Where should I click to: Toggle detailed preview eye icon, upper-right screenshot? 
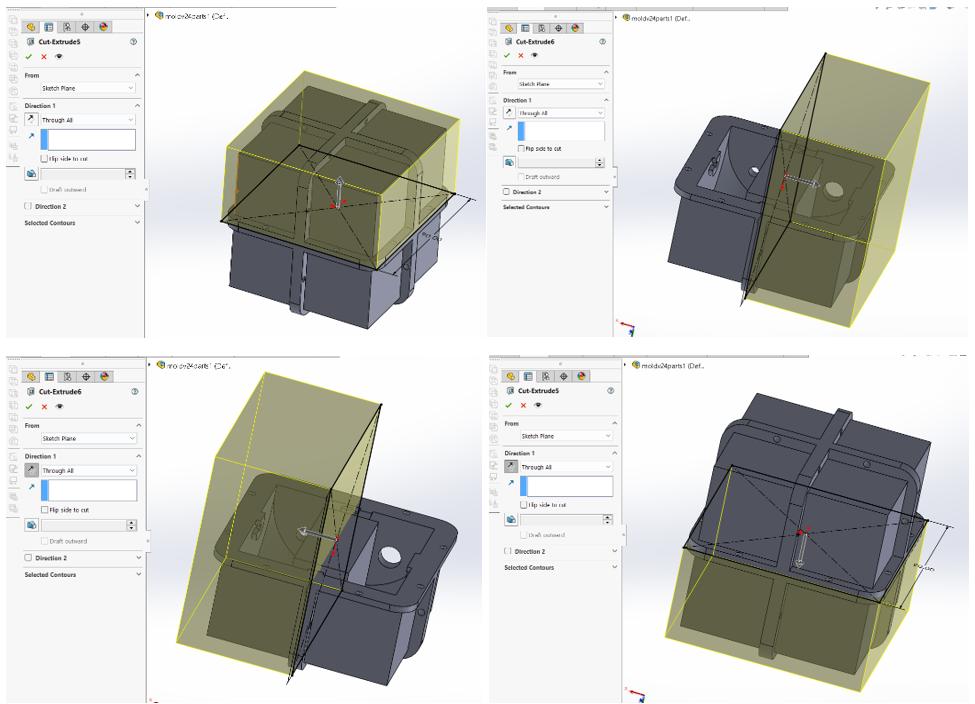click(535, 55)
